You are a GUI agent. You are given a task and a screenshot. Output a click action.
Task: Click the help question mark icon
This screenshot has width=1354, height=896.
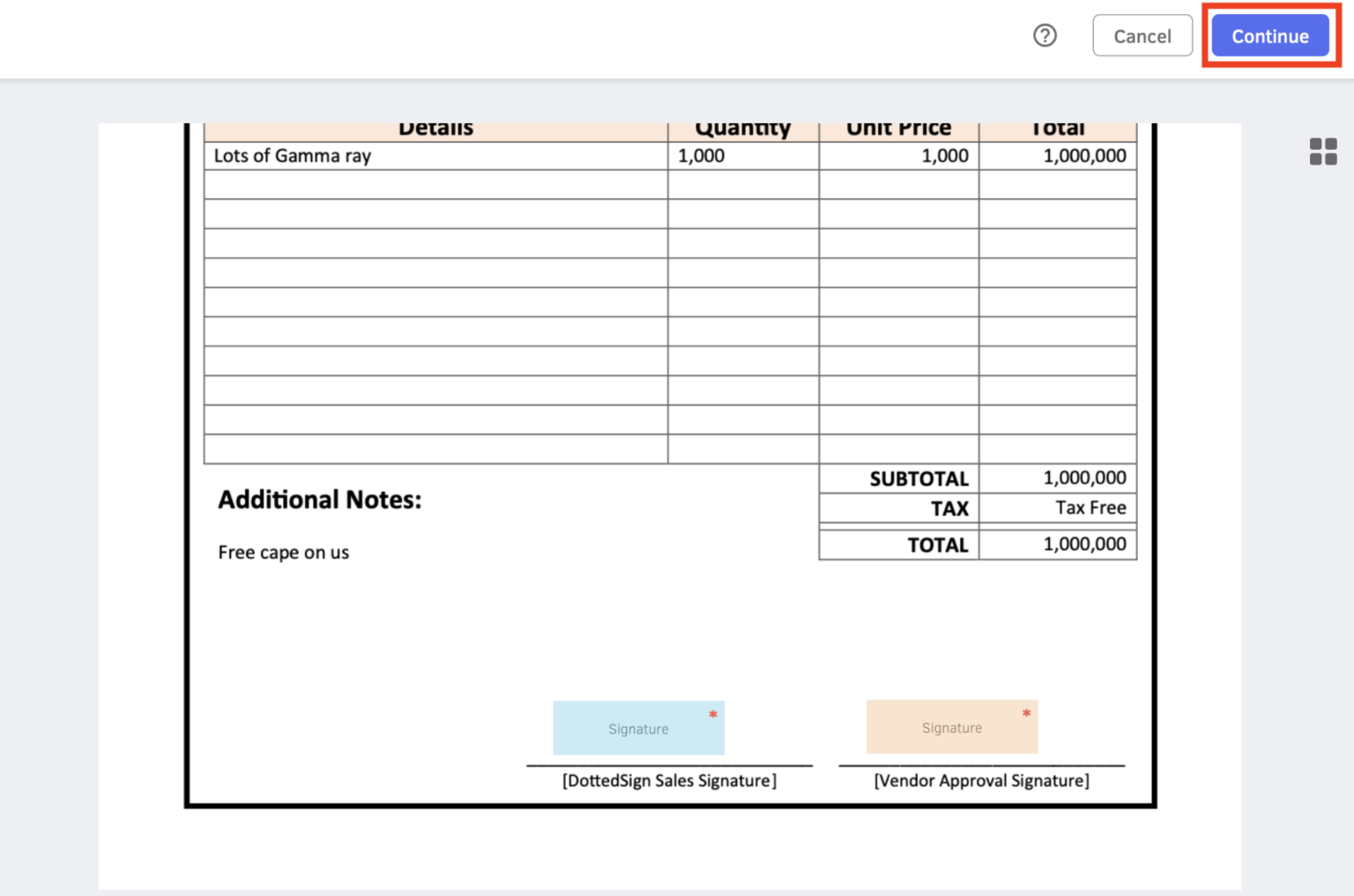(1045, 36)
